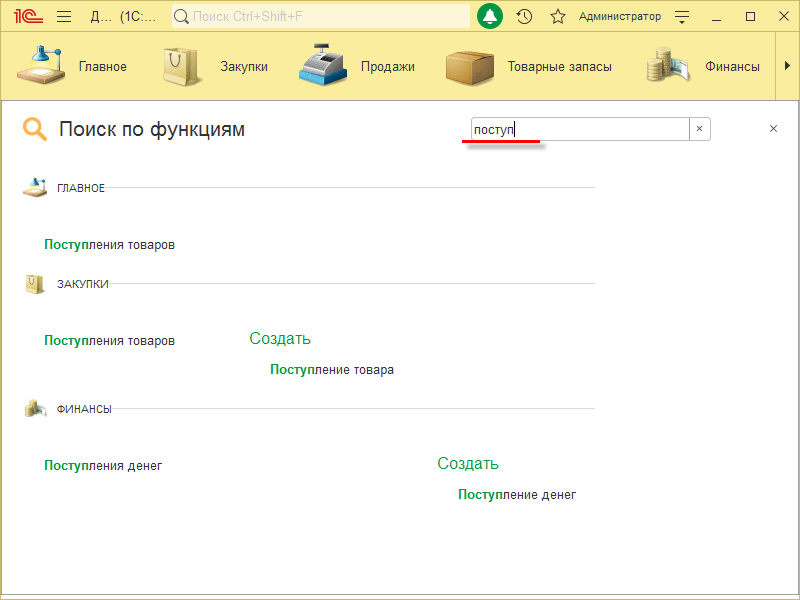800x600 pixels.
Task: Open the Продажи section
Action: tap(388, 66)
